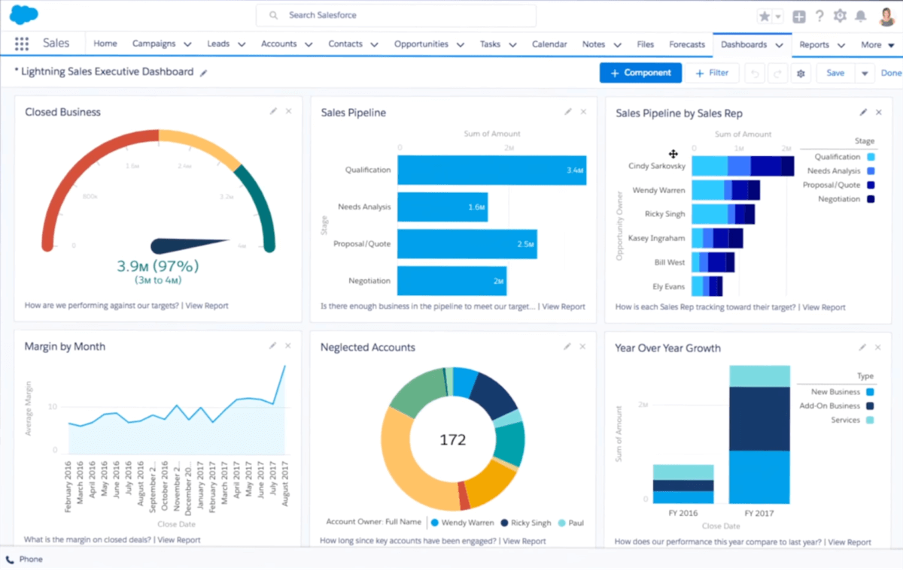Open the user profile avatar
Screen dimensions: 904x570
pyautogui.click(x=887, y=16)
